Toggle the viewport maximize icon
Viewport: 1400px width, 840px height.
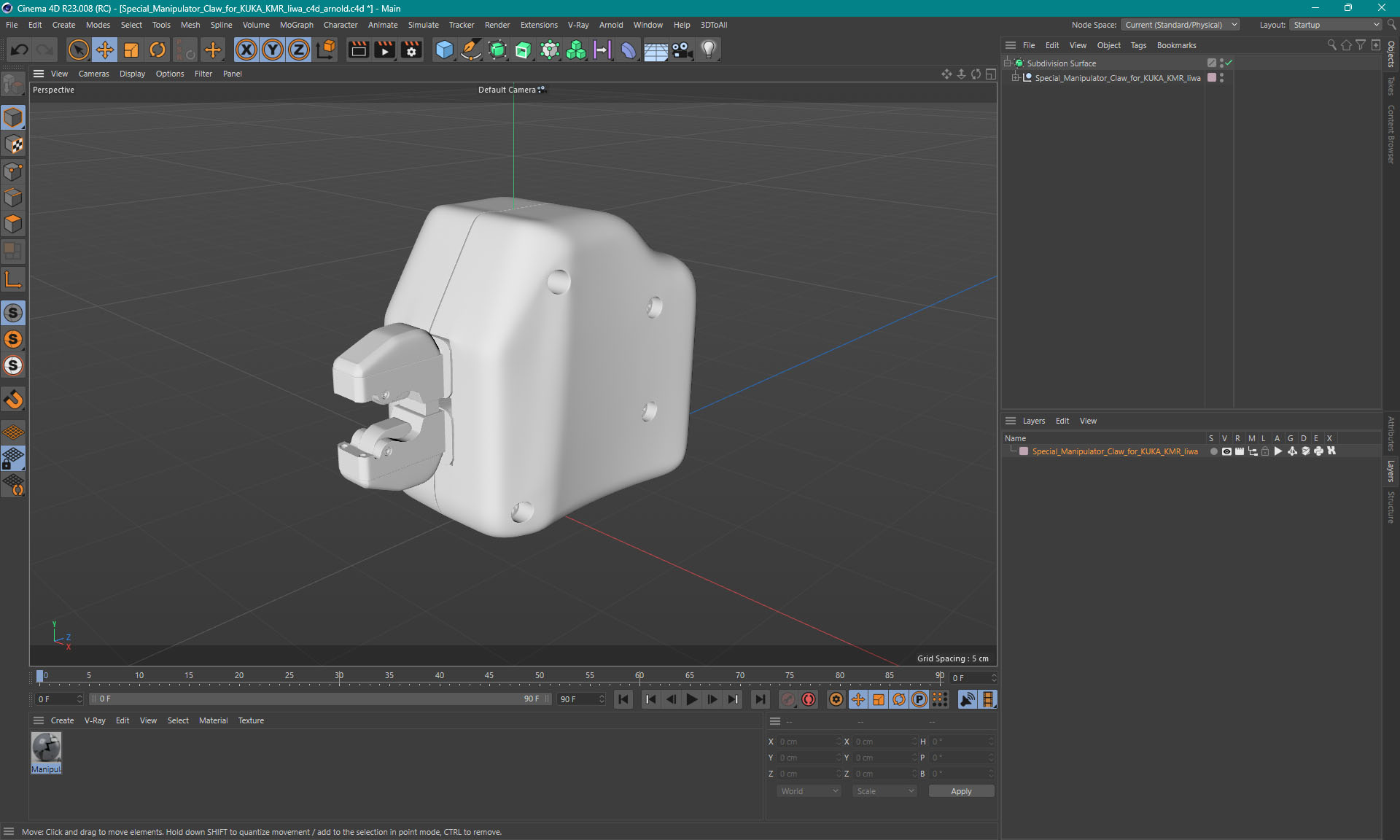pyautogui.click(x=990, y=74)
